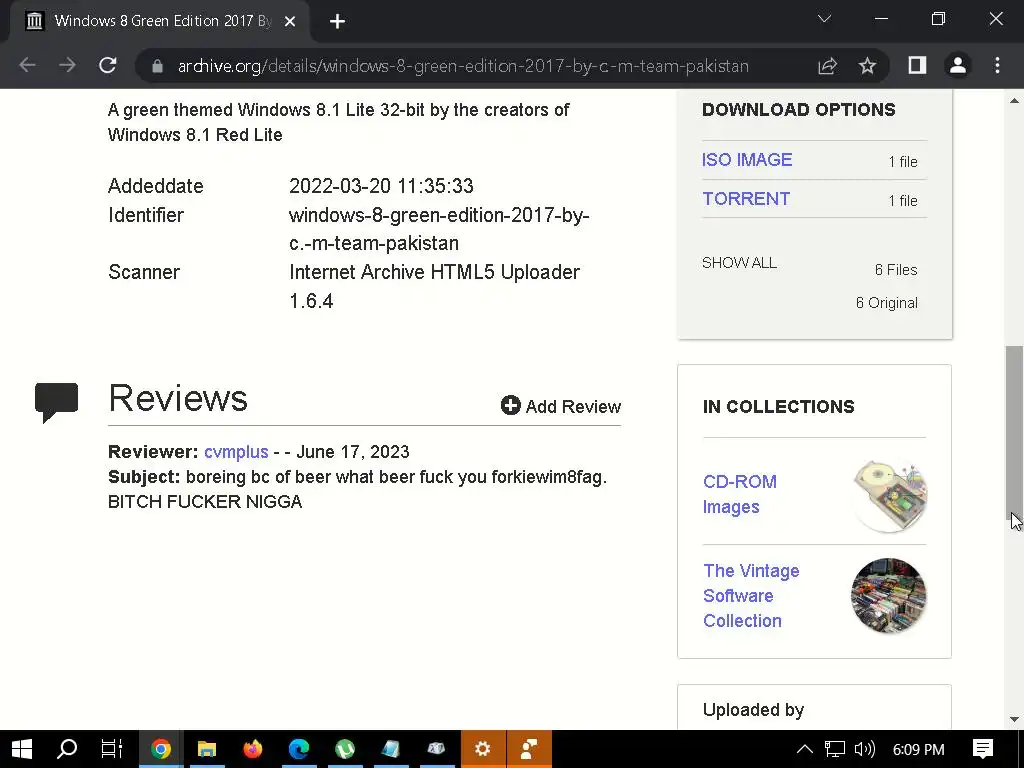The width and height of the screenshot is (1024, 768).
Task: Focus the archive.org address bar
Action: click(463, 66)
